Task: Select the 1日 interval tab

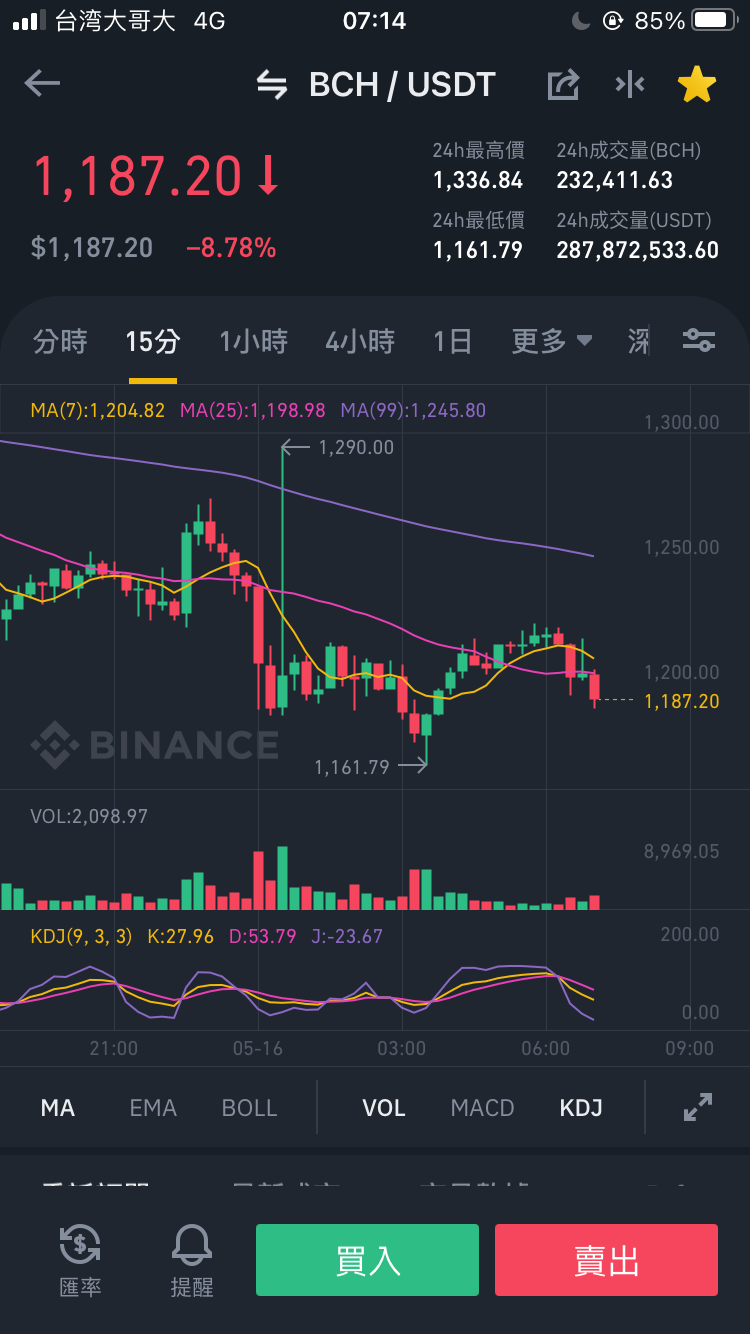Action: click(x=452, y=342)
